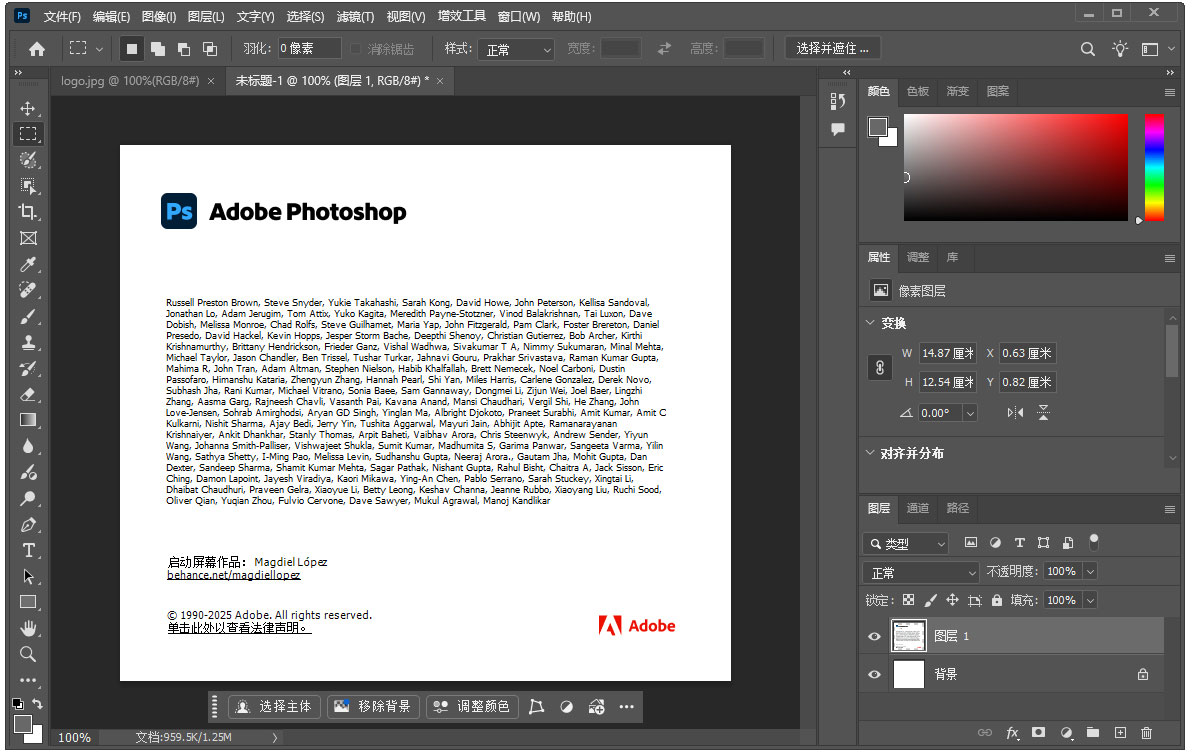1192x754 pixels.
Task: Select the Clone Stamp tool
Action: point(29,342)
